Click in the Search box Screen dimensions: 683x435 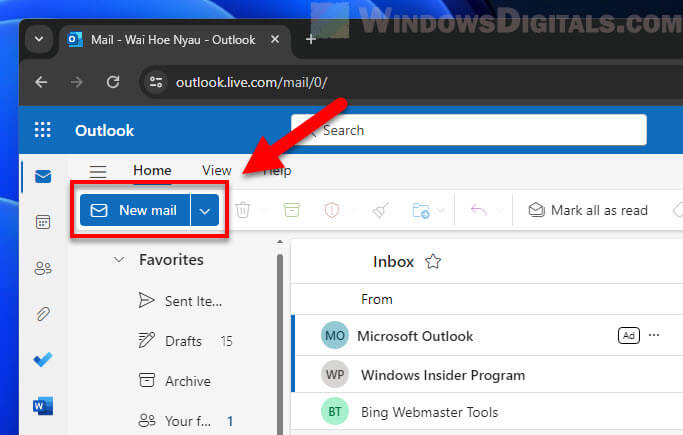[x=469, y=130]
